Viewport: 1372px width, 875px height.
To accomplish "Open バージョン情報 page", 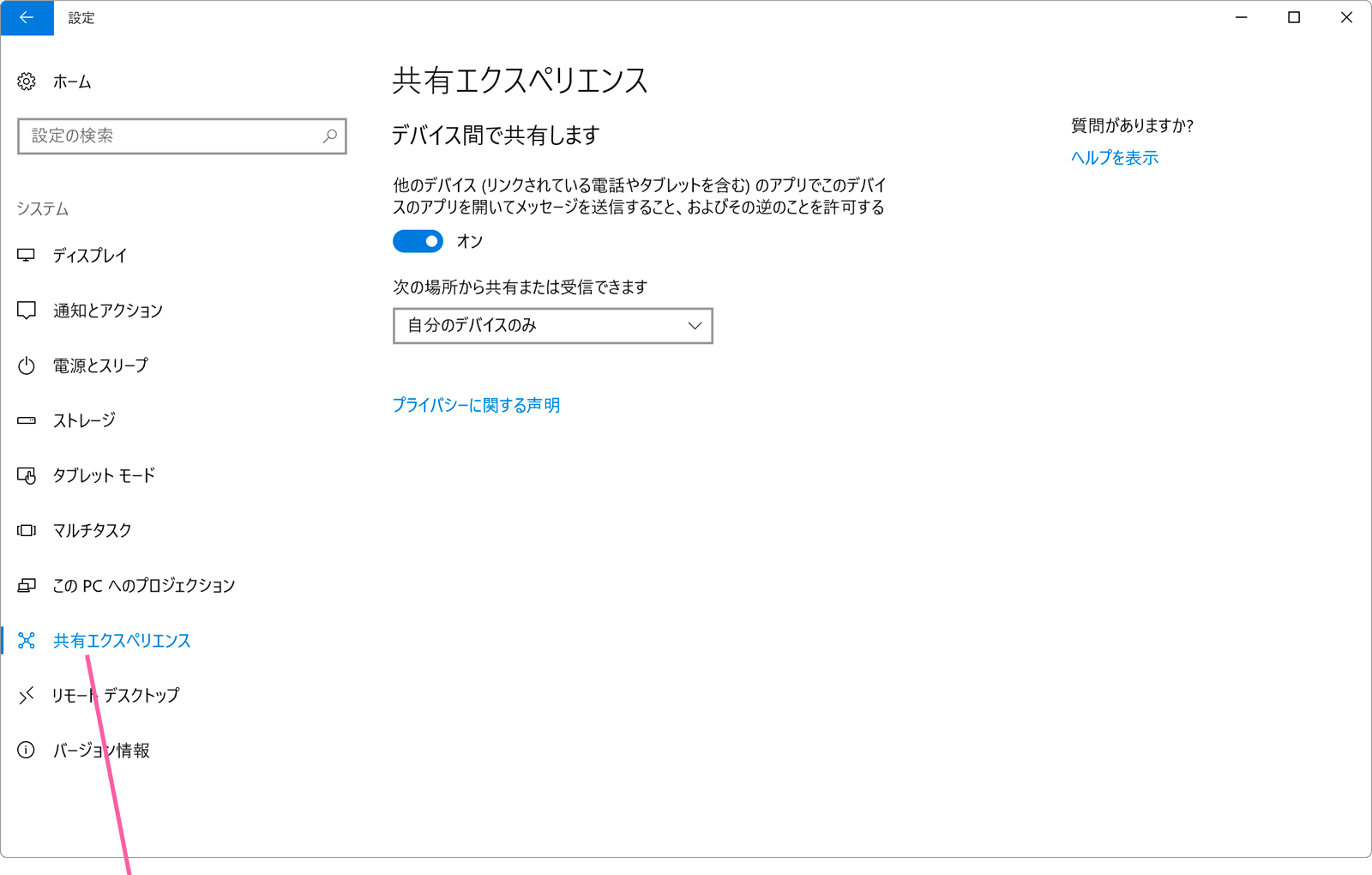I will (x=101, y=751).
